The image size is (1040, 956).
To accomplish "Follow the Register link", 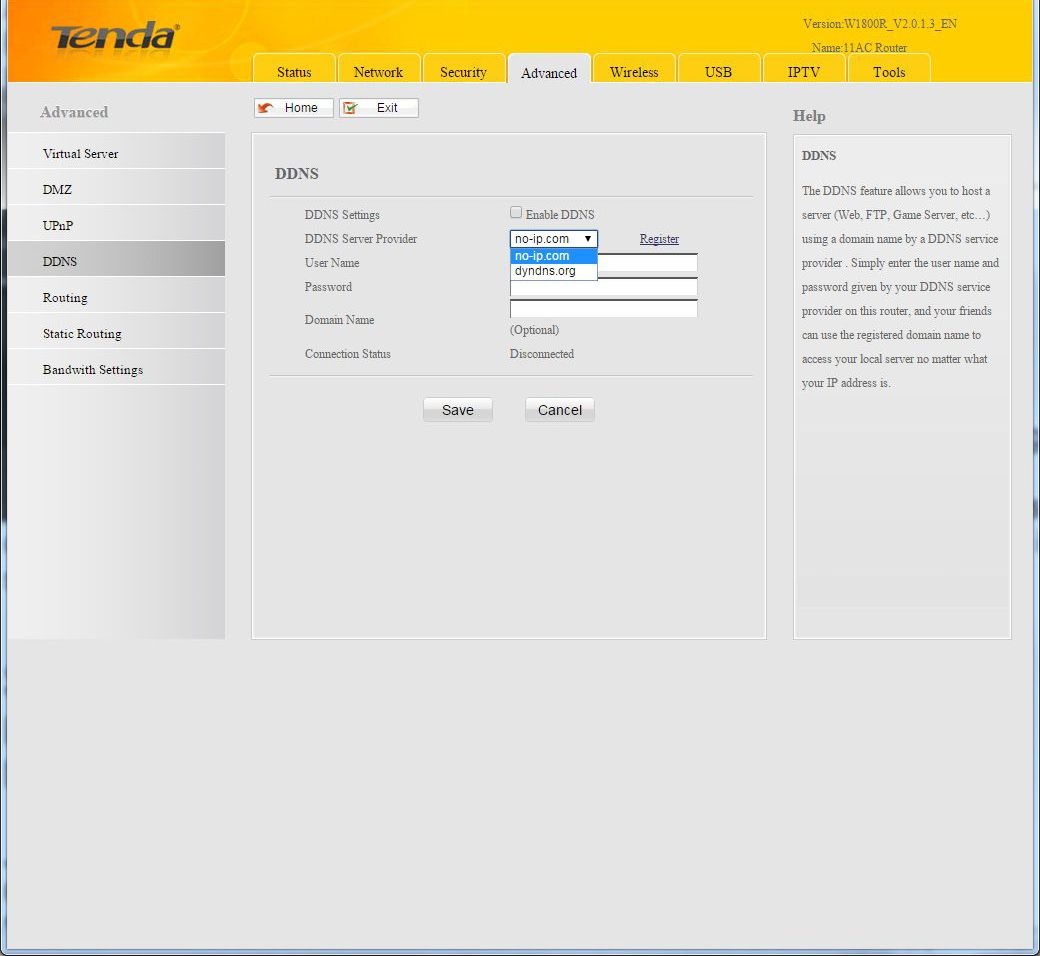I will click(659, 239).
